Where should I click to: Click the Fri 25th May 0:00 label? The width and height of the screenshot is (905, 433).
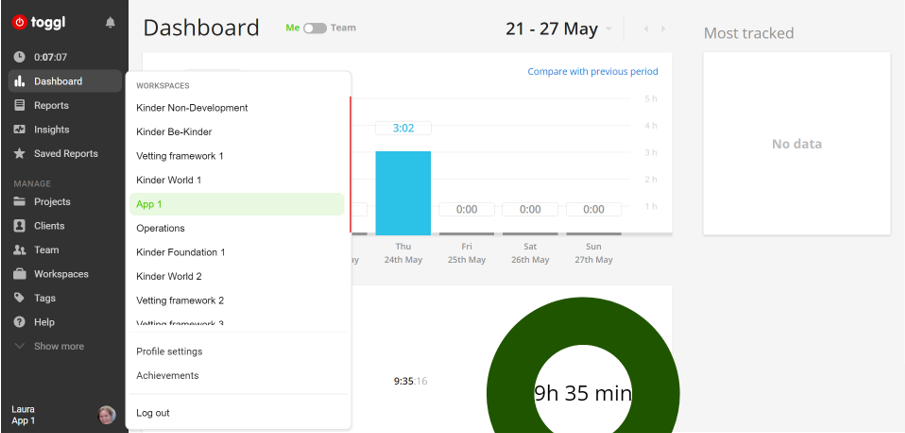(466, 210)
